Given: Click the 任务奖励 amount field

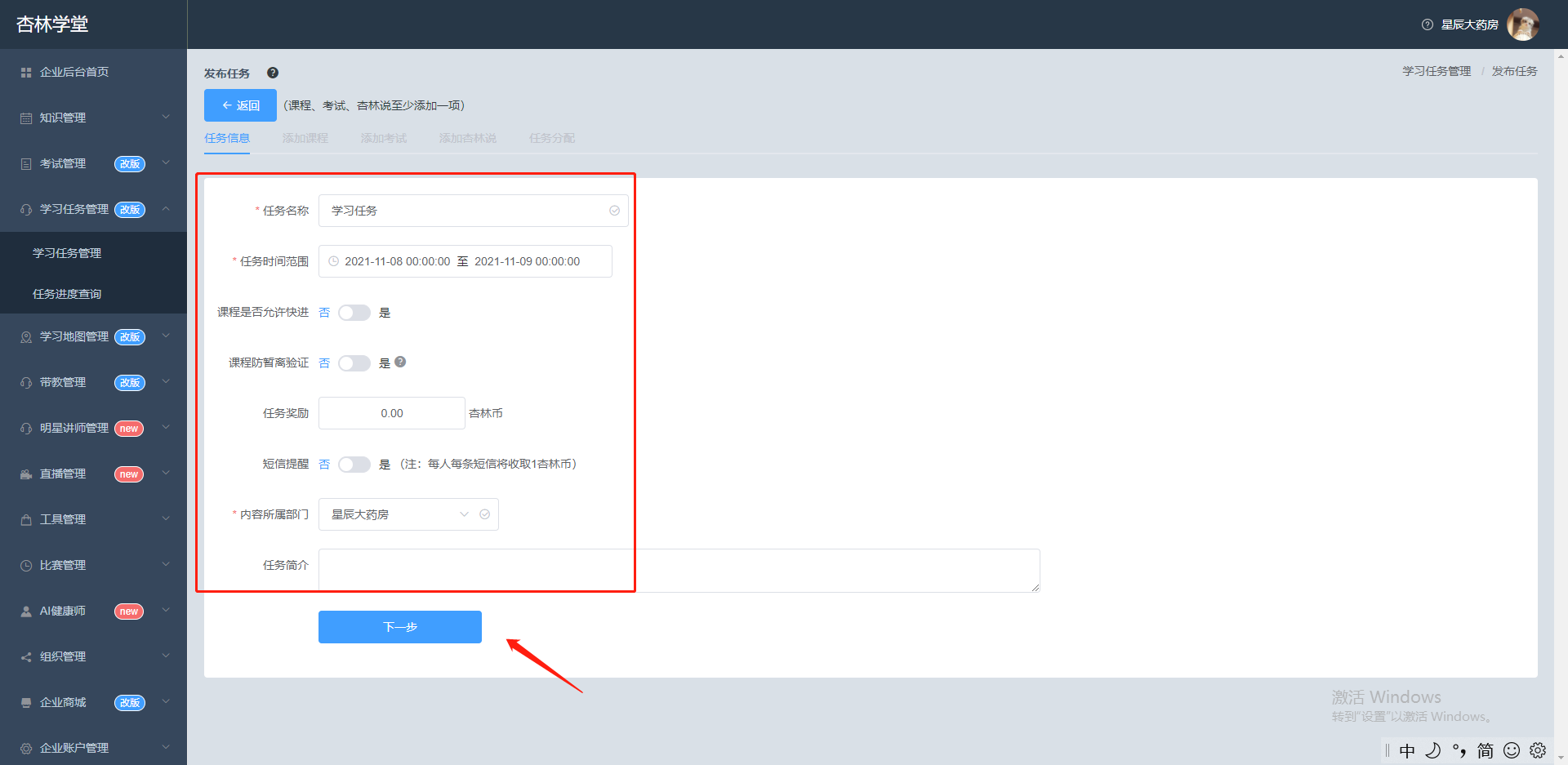Looking at the screenshot, I should coord(392,413).
